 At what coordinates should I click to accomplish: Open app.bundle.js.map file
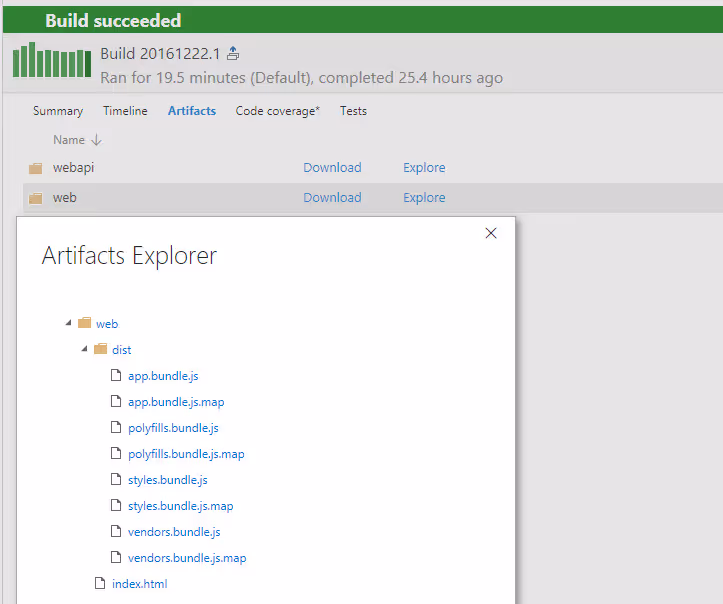(176, 402)
